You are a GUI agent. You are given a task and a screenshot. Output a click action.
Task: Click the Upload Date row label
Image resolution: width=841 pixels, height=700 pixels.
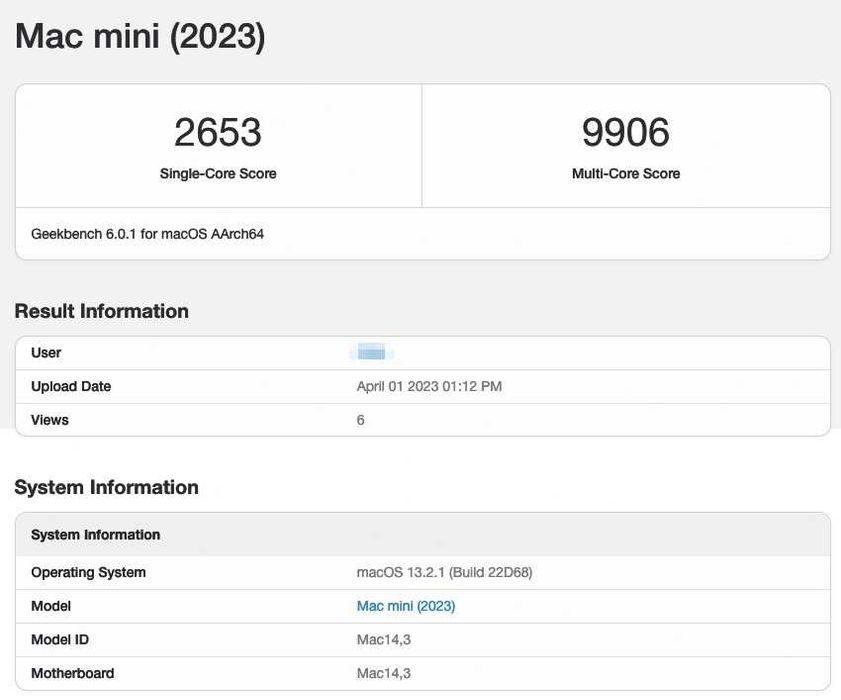pyautogui.click(x=71, y=386)
